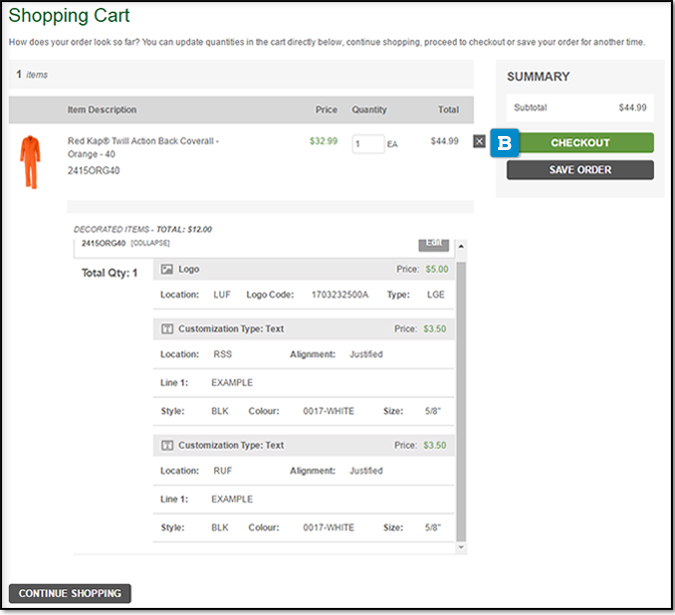Click the second Customization Type text icon
Viewport: 675px width, 615px height.
(167, 445)
